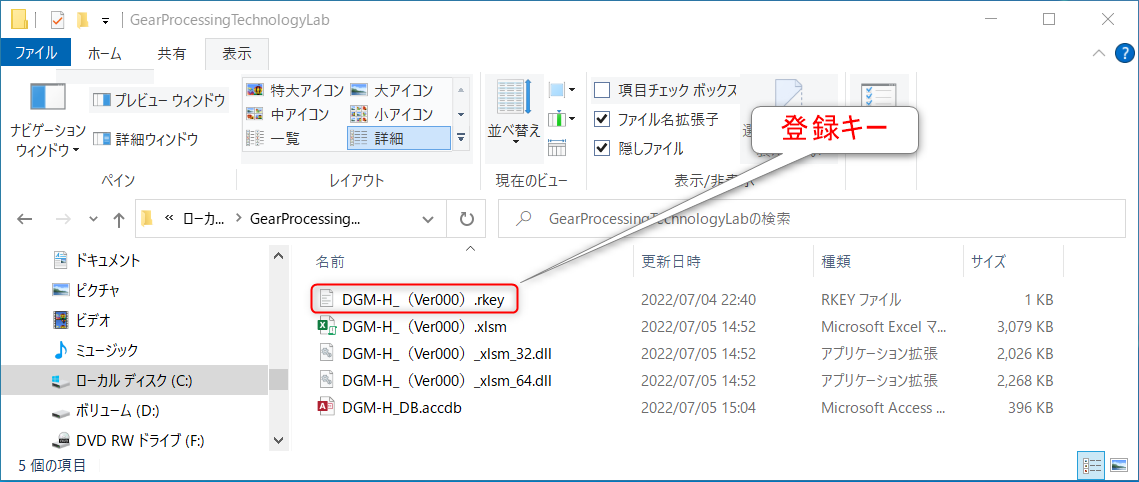Click the Excel icon of the xlsm file

[x=327, y=327]
